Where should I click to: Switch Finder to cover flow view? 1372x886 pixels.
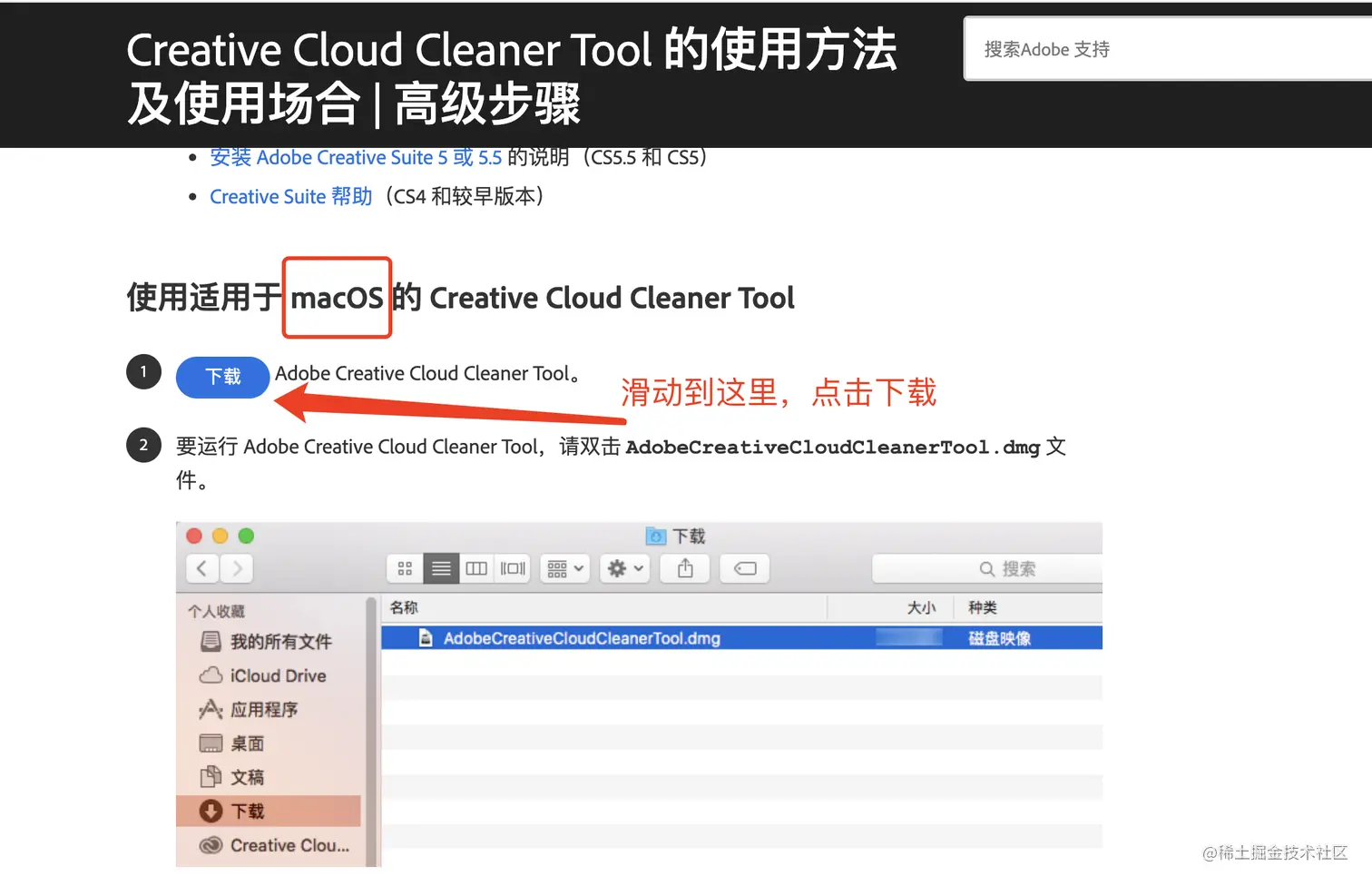click(x=513, y=568)
